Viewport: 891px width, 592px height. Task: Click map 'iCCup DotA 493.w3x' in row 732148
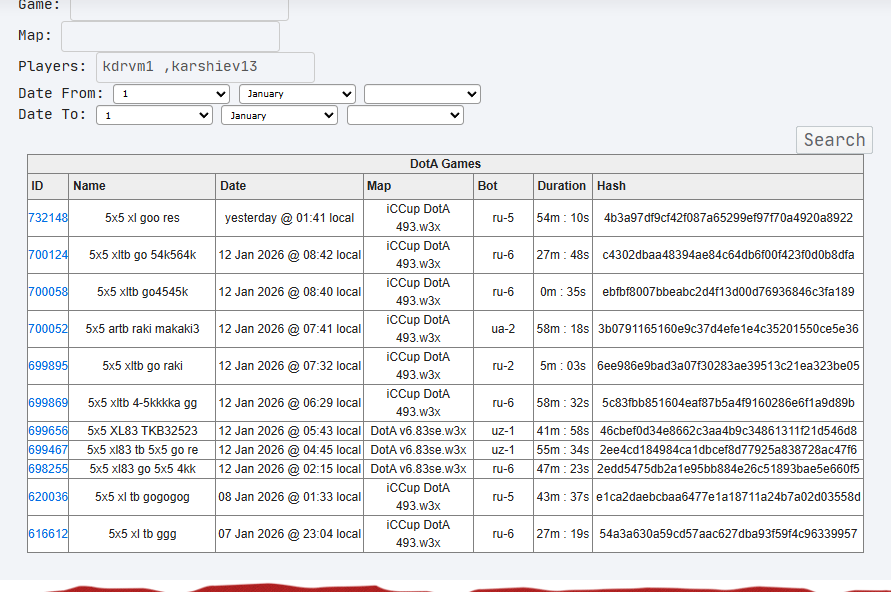(418, 218)
